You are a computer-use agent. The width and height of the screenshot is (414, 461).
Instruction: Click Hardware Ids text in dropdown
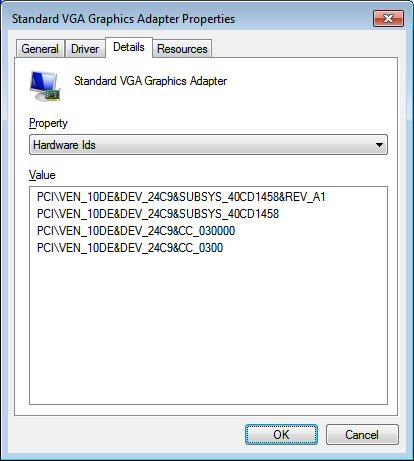click(64, 145)
